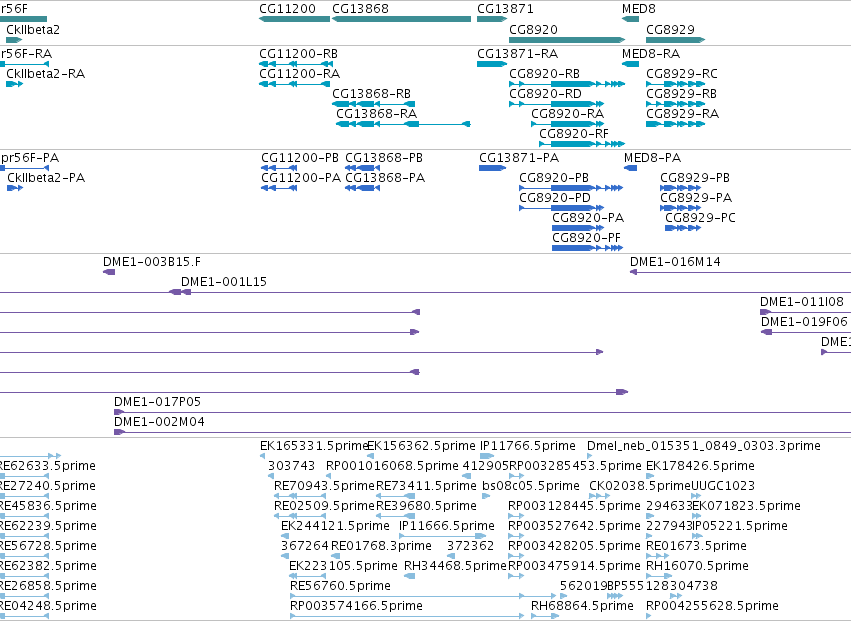Open the CG11200-RB transcript label

click(x=299, y=54)
